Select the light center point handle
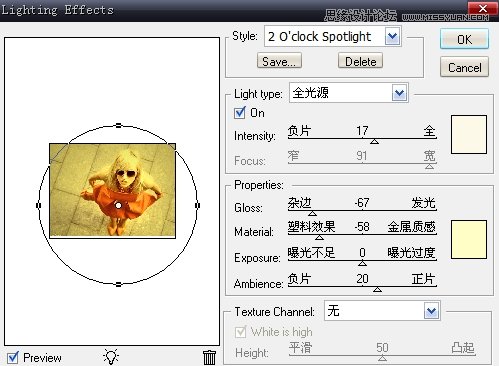499x366 pixels. pyautogui.click(x=118, y=205)
